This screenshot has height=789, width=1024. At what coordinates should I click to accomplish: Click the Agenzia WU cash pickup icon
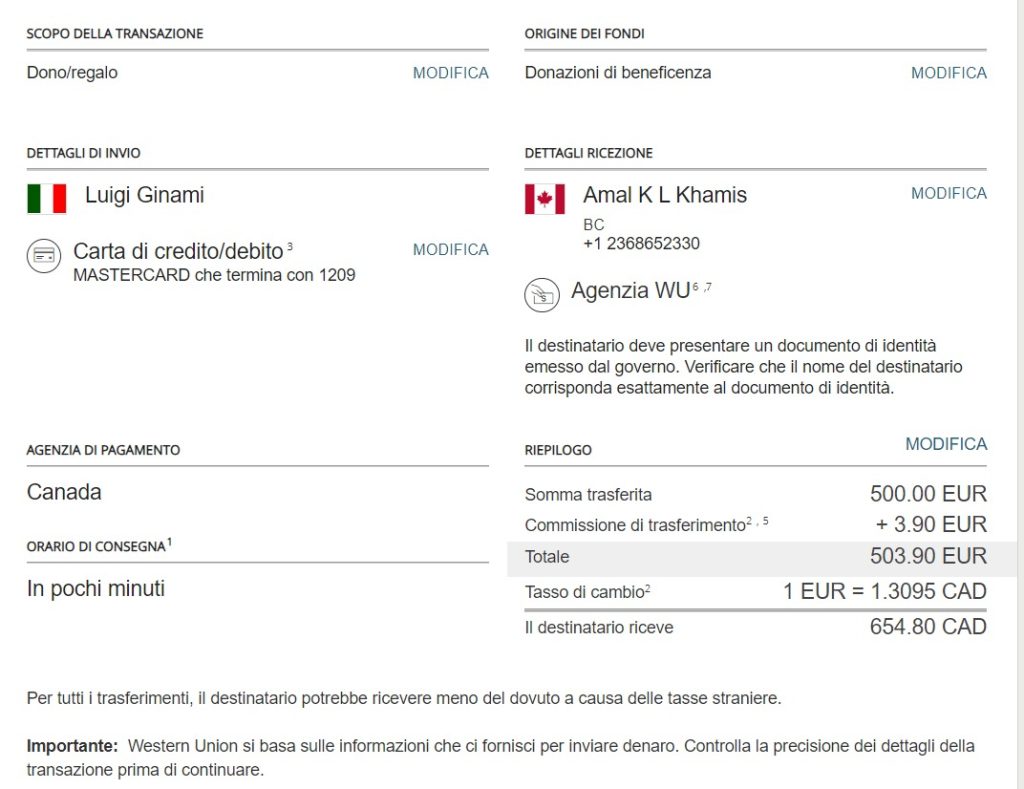tap(541, 295)
